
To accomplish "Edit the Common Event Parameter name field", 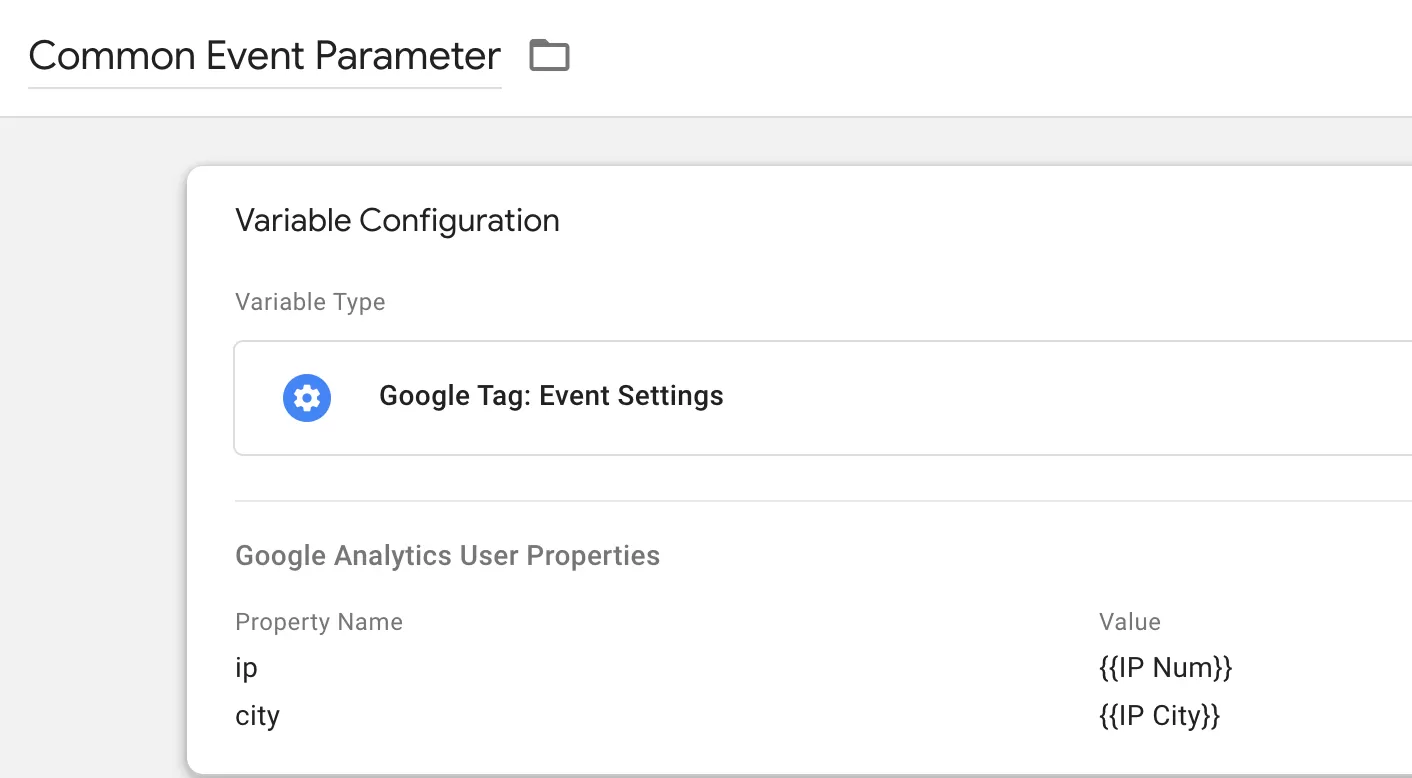I will (x=264, y=56).
